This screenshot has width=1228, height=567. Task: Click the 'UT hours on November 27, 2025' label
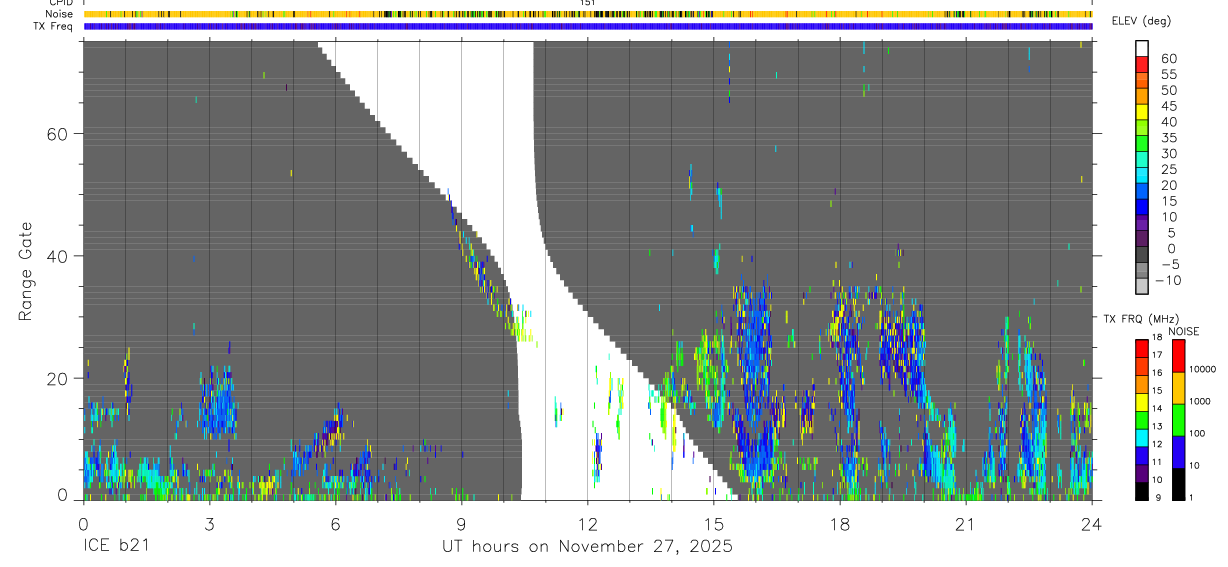click(588, 547)
